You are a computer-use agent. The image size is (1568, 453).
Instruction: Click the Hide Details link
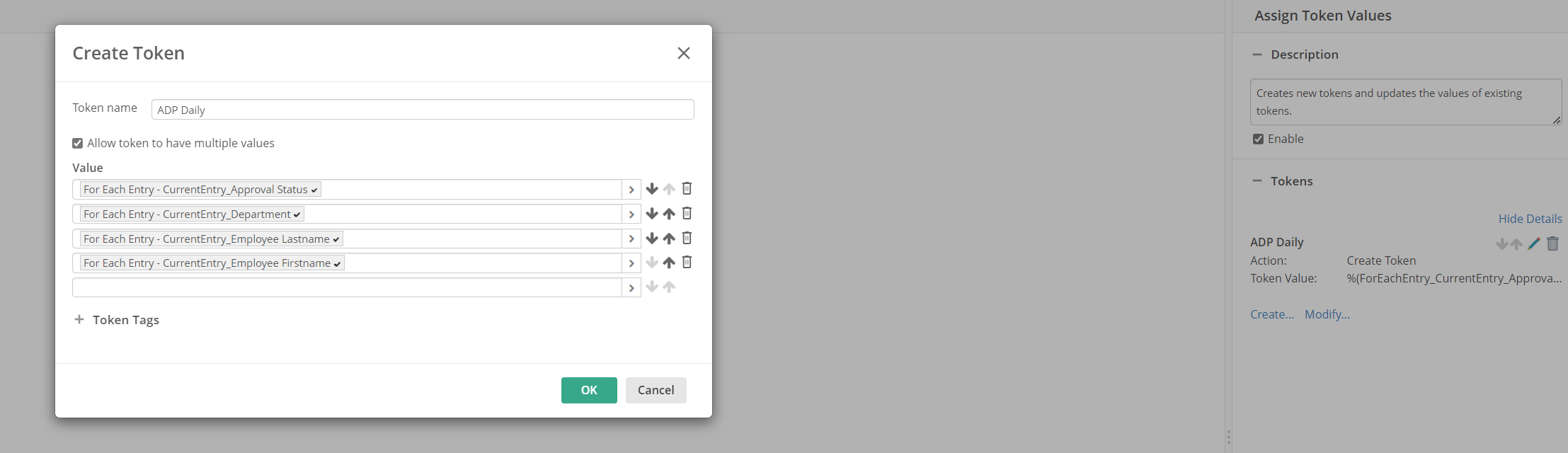click(x=1530, y=219)
